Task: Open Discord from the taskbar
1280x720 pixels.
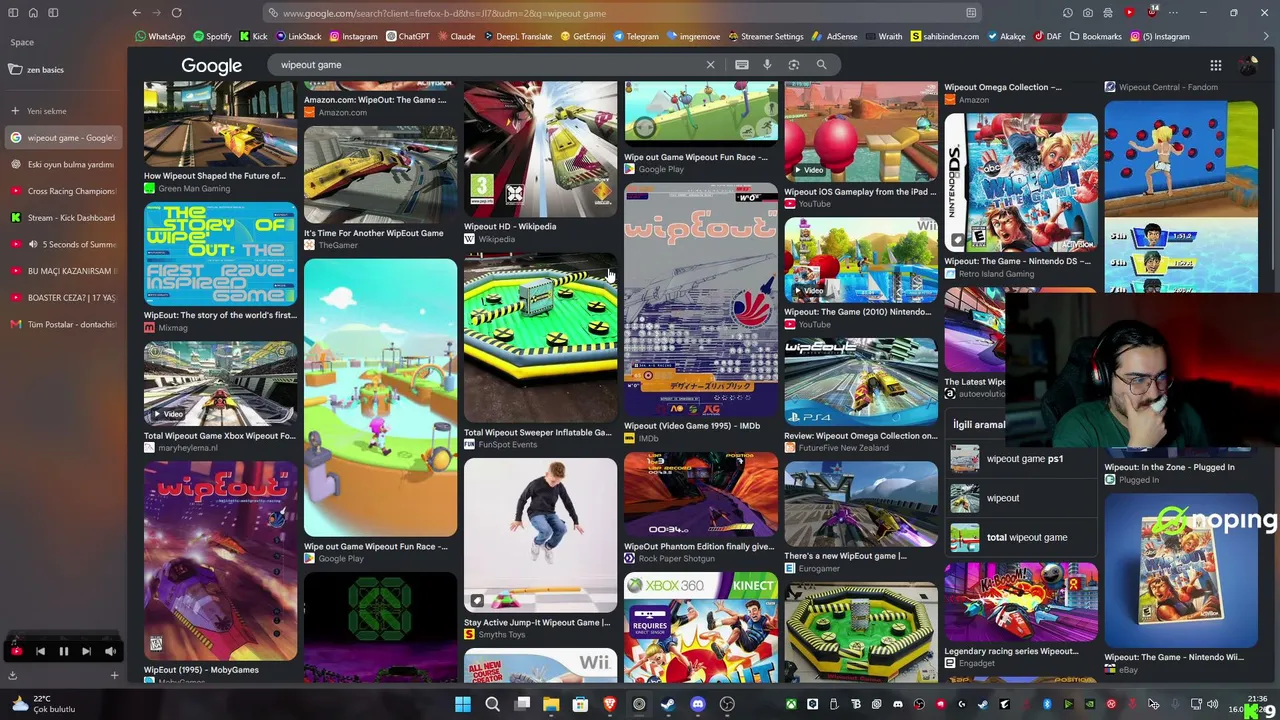Action: [697, 705]
